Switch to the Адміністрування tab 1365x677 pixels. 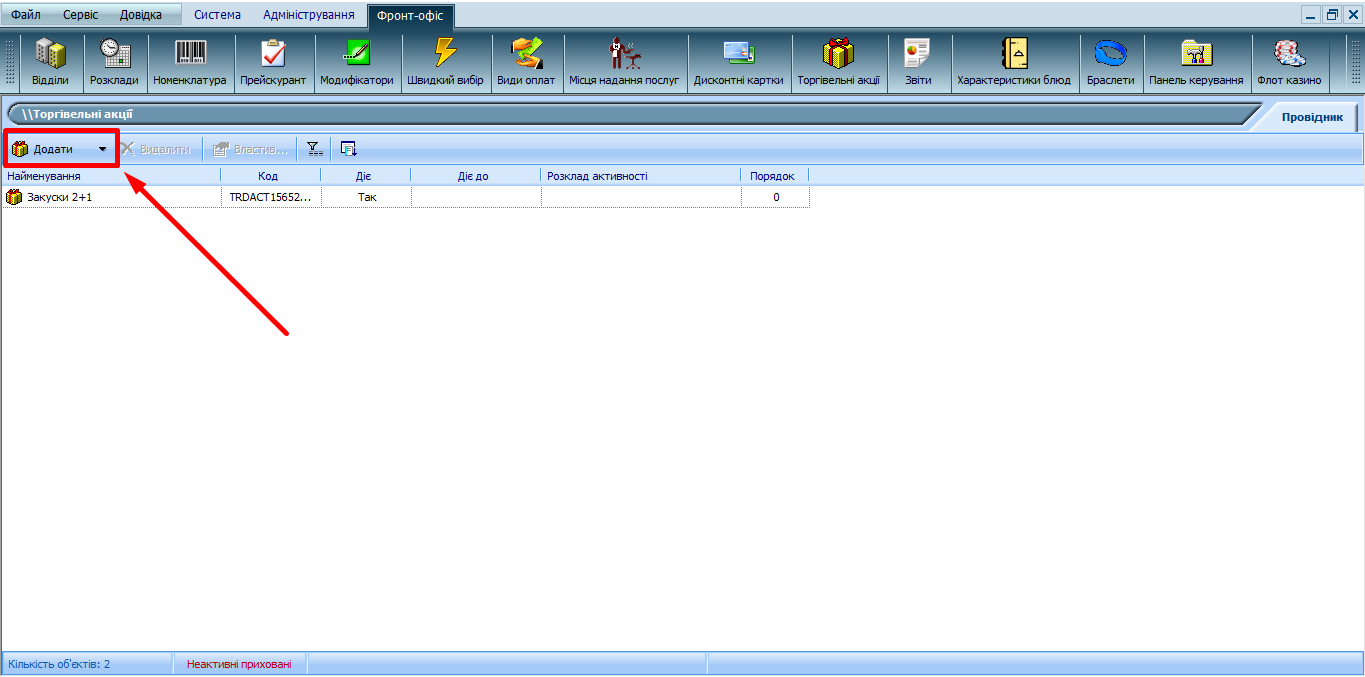pos(308,15)
